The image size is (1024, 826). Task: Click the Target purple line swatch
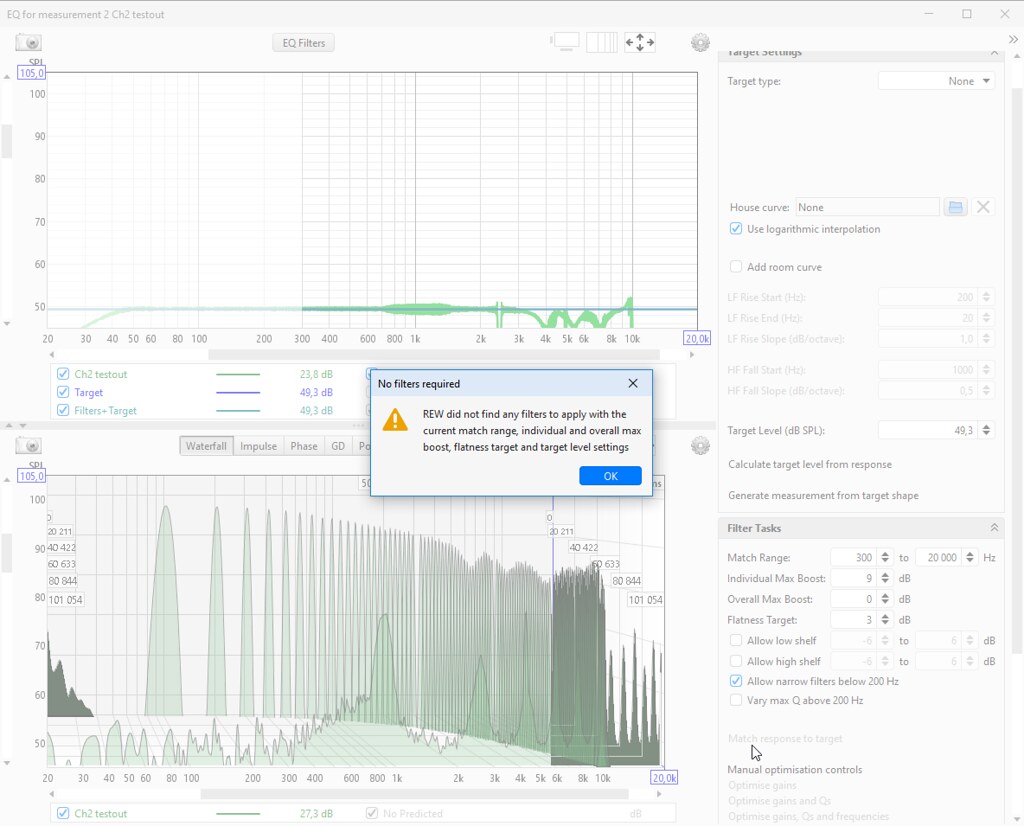point(238,392)
